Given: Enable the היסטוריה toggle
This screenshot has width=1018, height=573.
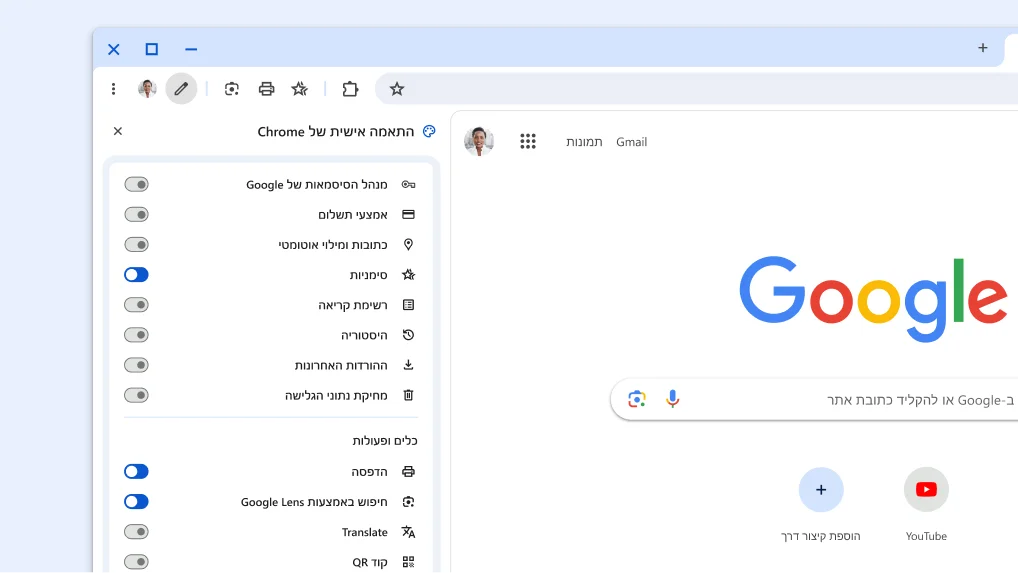Looking at the screenshot, I should [136, 335].
